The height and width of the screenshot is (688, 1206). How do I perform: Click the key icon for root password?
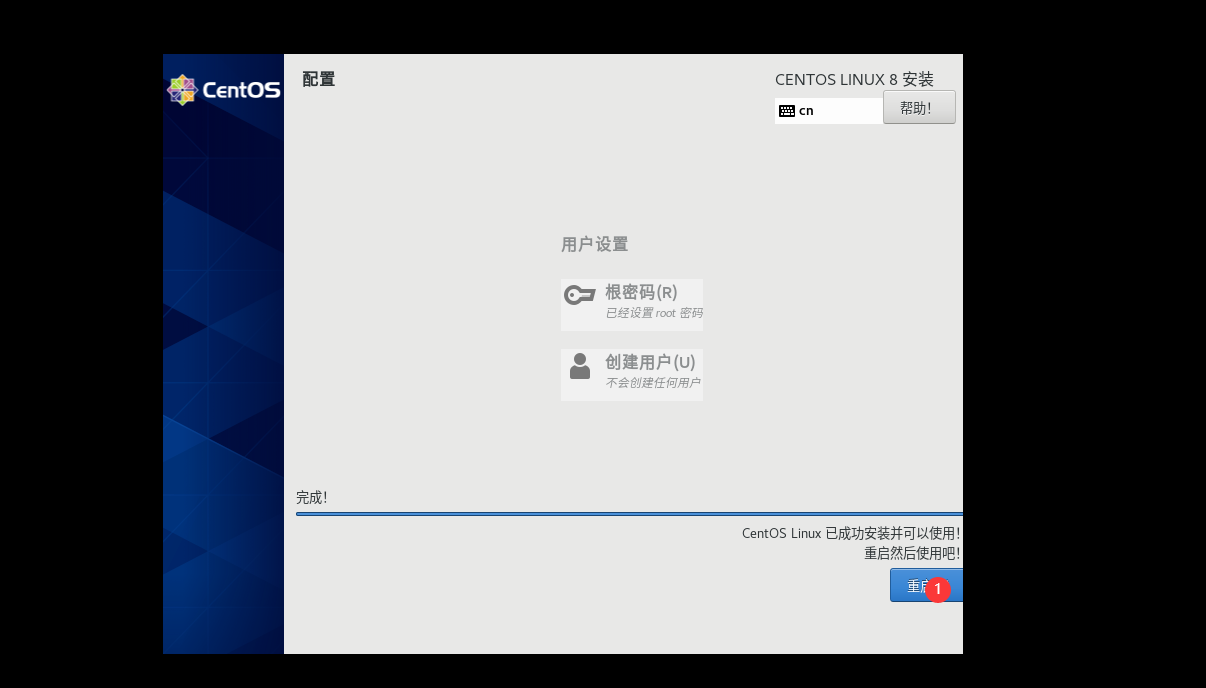pyautogui.click(x=580, y=295)
